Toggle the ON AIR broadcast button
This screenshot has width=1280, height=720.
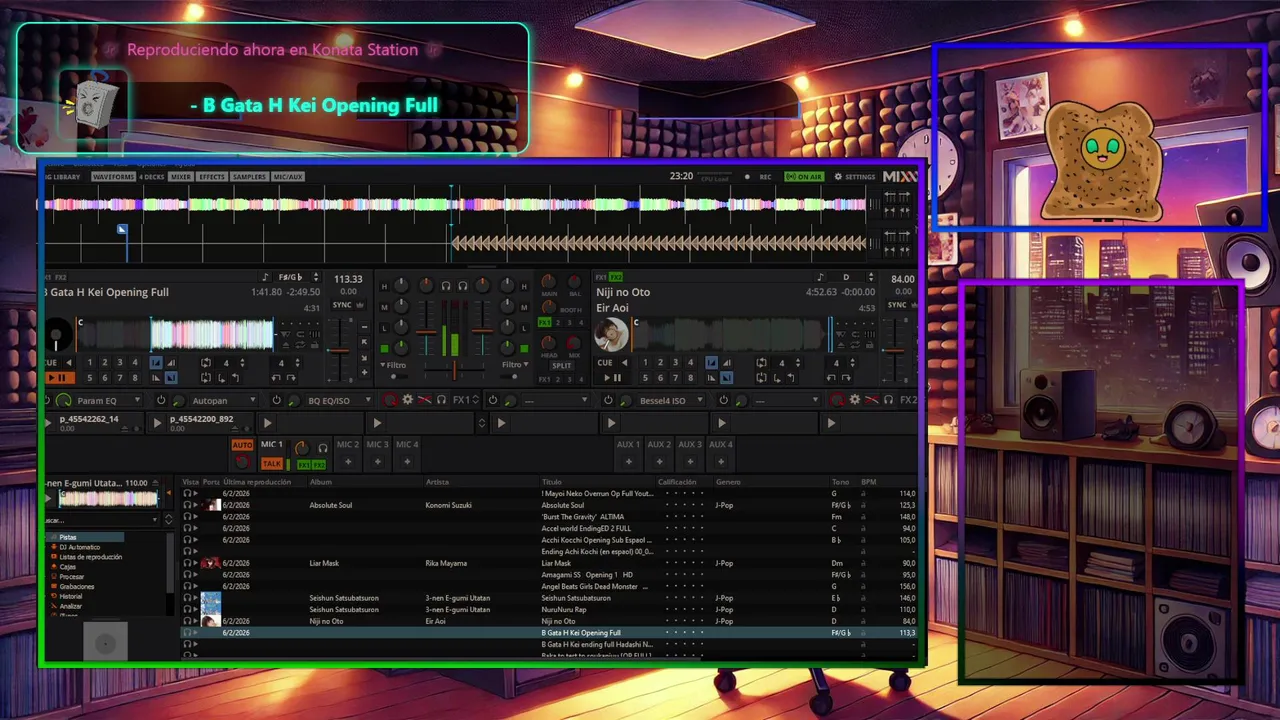point(804,177)
